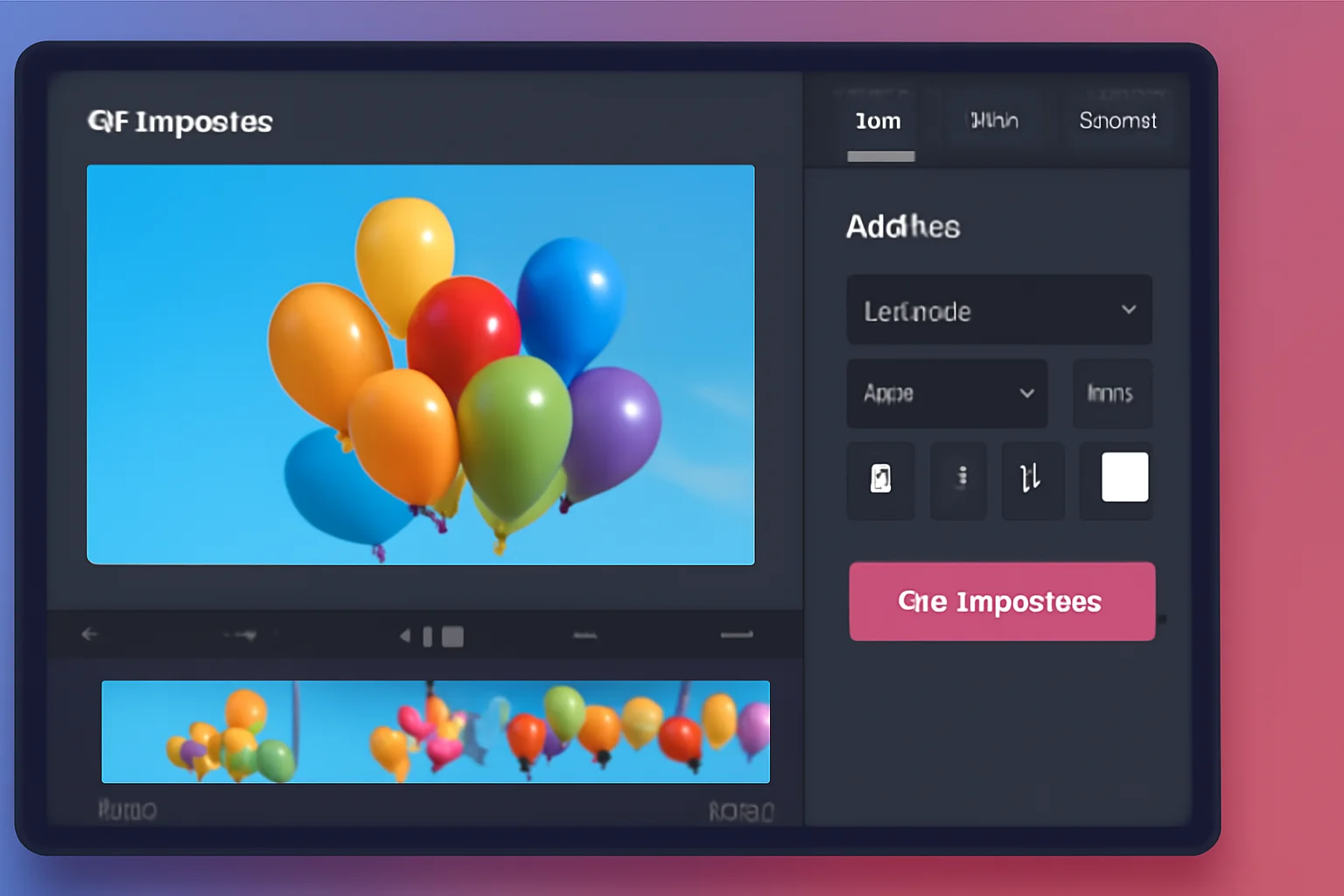The height and width of the screenshot is (896, 1344).
Task: Click the dash icon right of playback controls
Action: [584, 636]
